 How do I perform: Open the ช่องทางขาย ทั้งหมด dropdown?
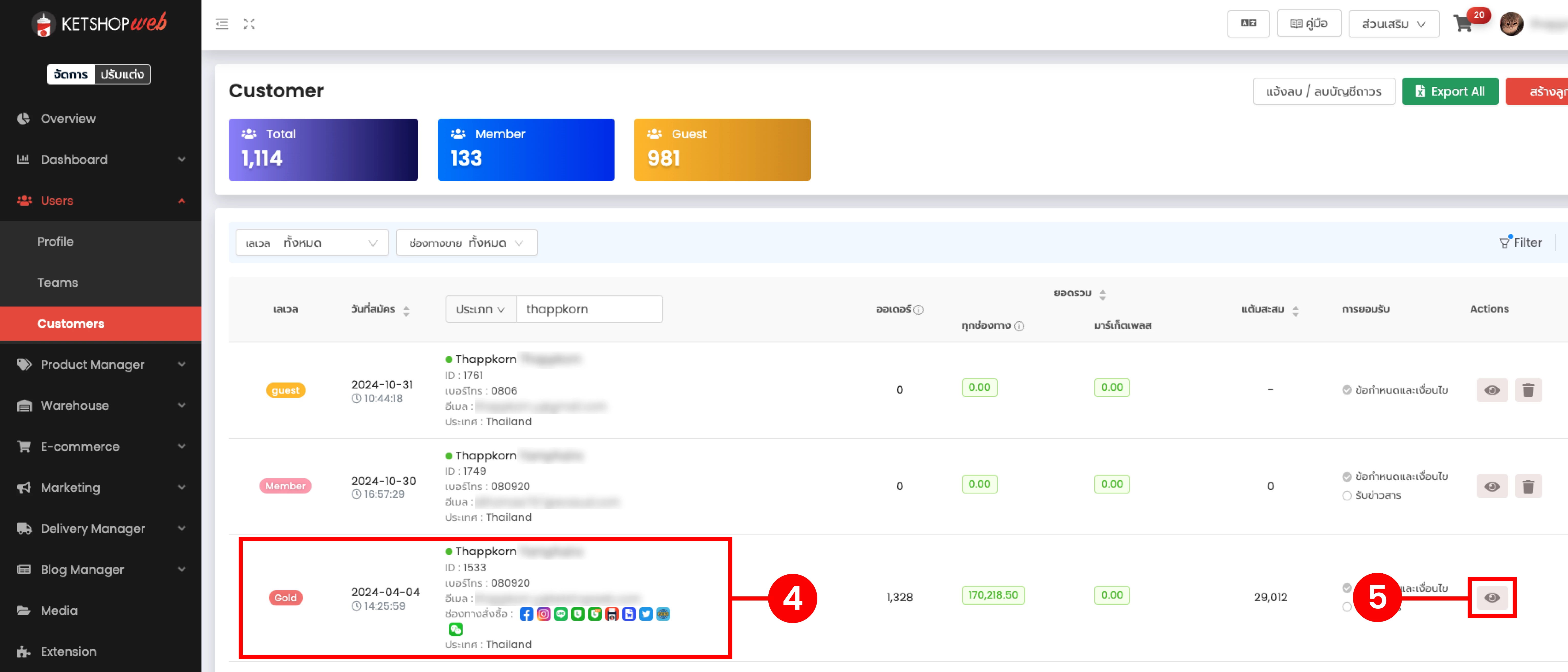[x=466, y=242]
